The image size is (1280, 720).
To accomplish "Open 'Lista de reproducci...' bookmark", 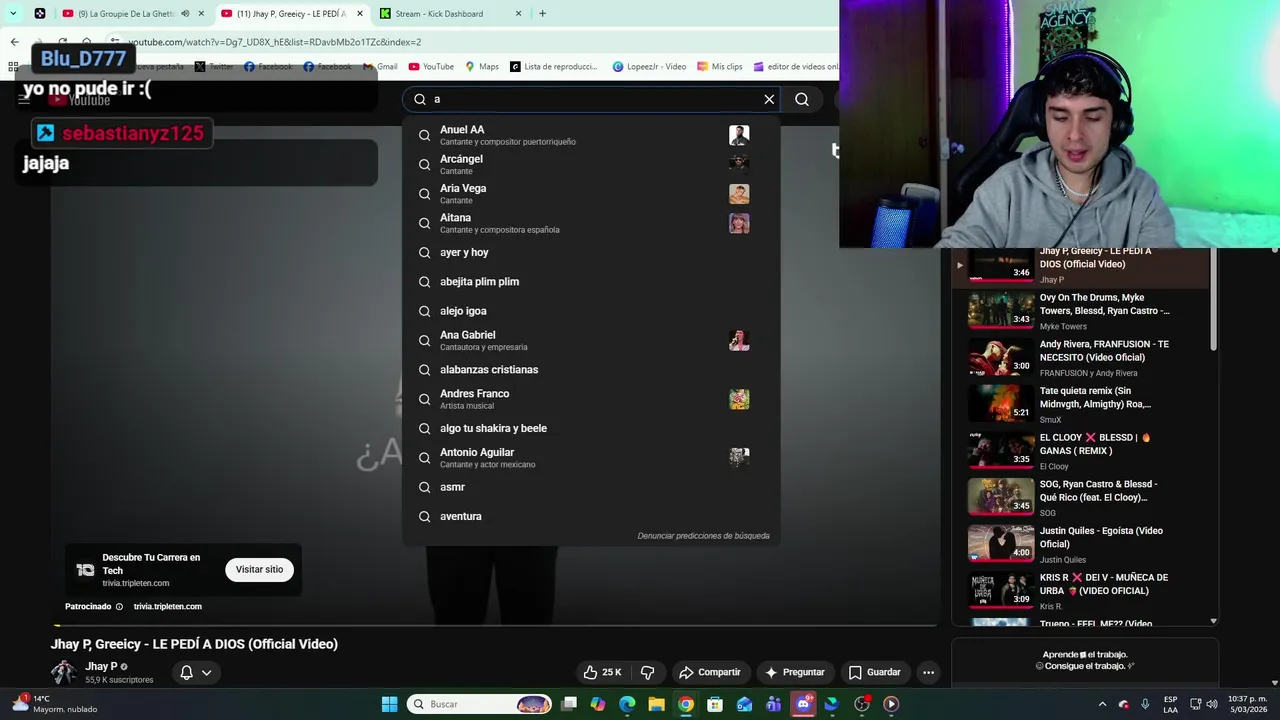I will [553, 67].
